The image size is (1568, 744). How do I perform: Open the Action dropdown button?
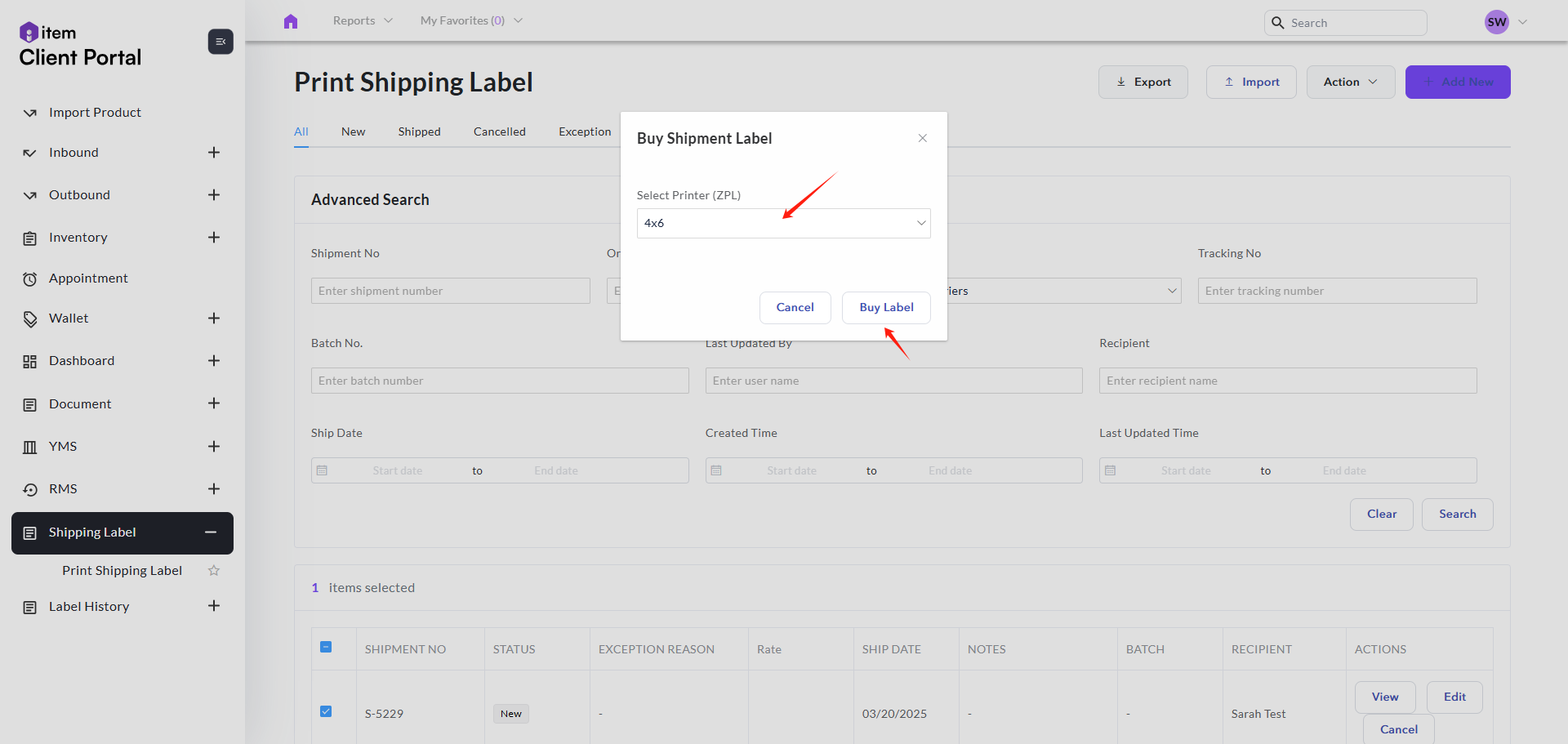click(1350, 82)
